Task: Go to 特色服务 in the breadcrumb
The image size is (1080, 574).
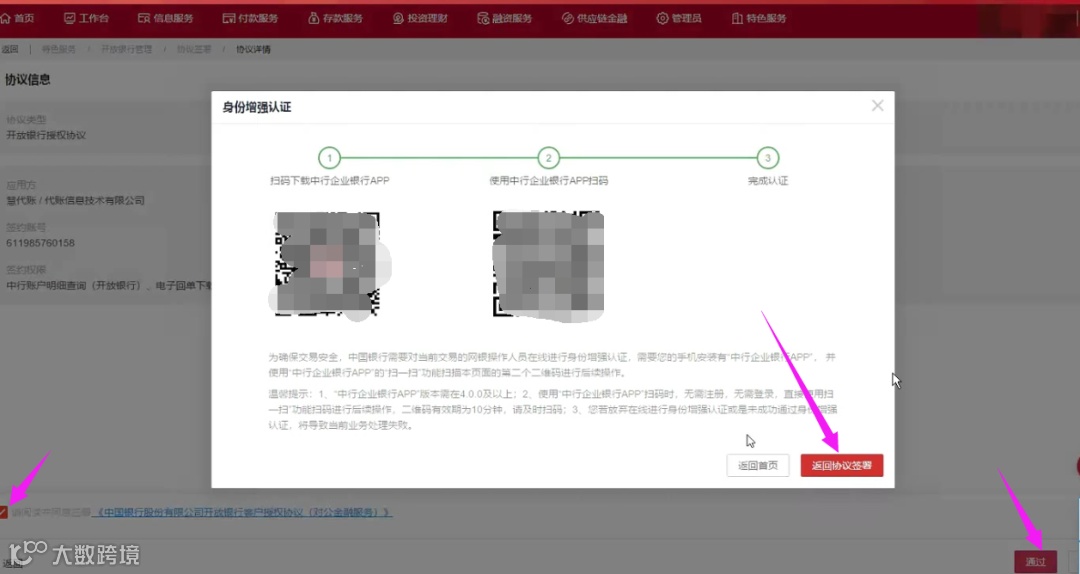Action: click(59, 49)
